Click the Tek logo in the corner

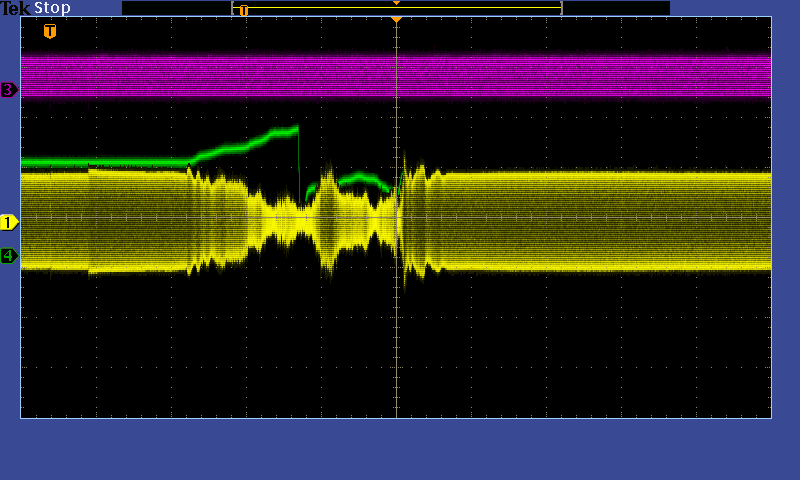15,8
